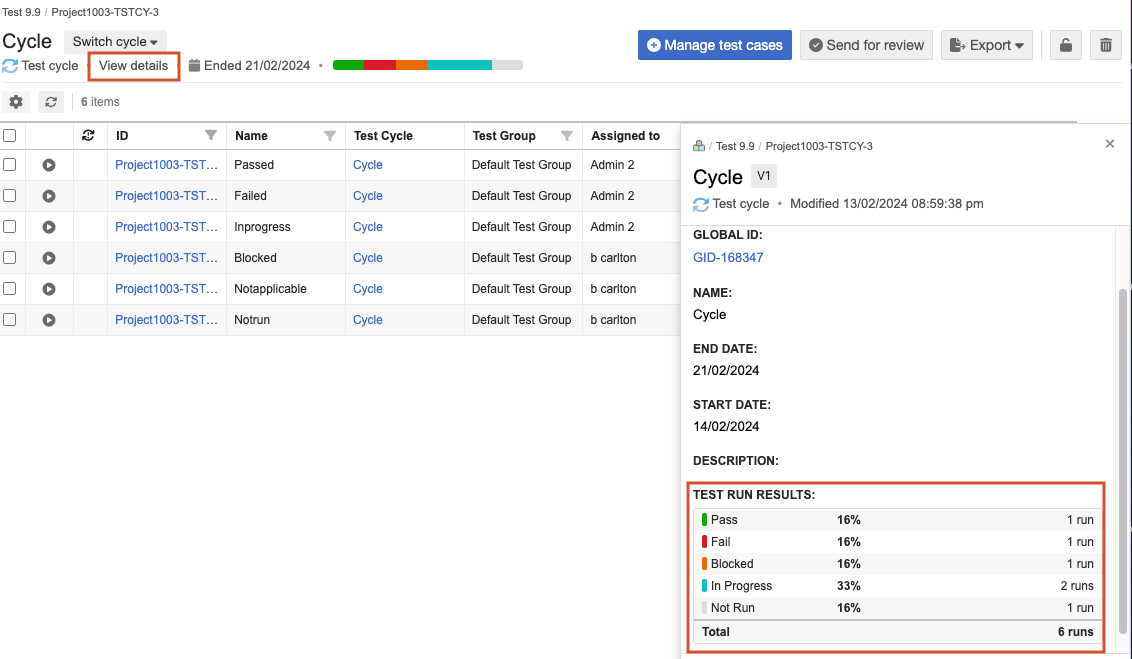Open filter on ID column
The width and height of the screenshot is (1132, 659).
tap(211, 135)
